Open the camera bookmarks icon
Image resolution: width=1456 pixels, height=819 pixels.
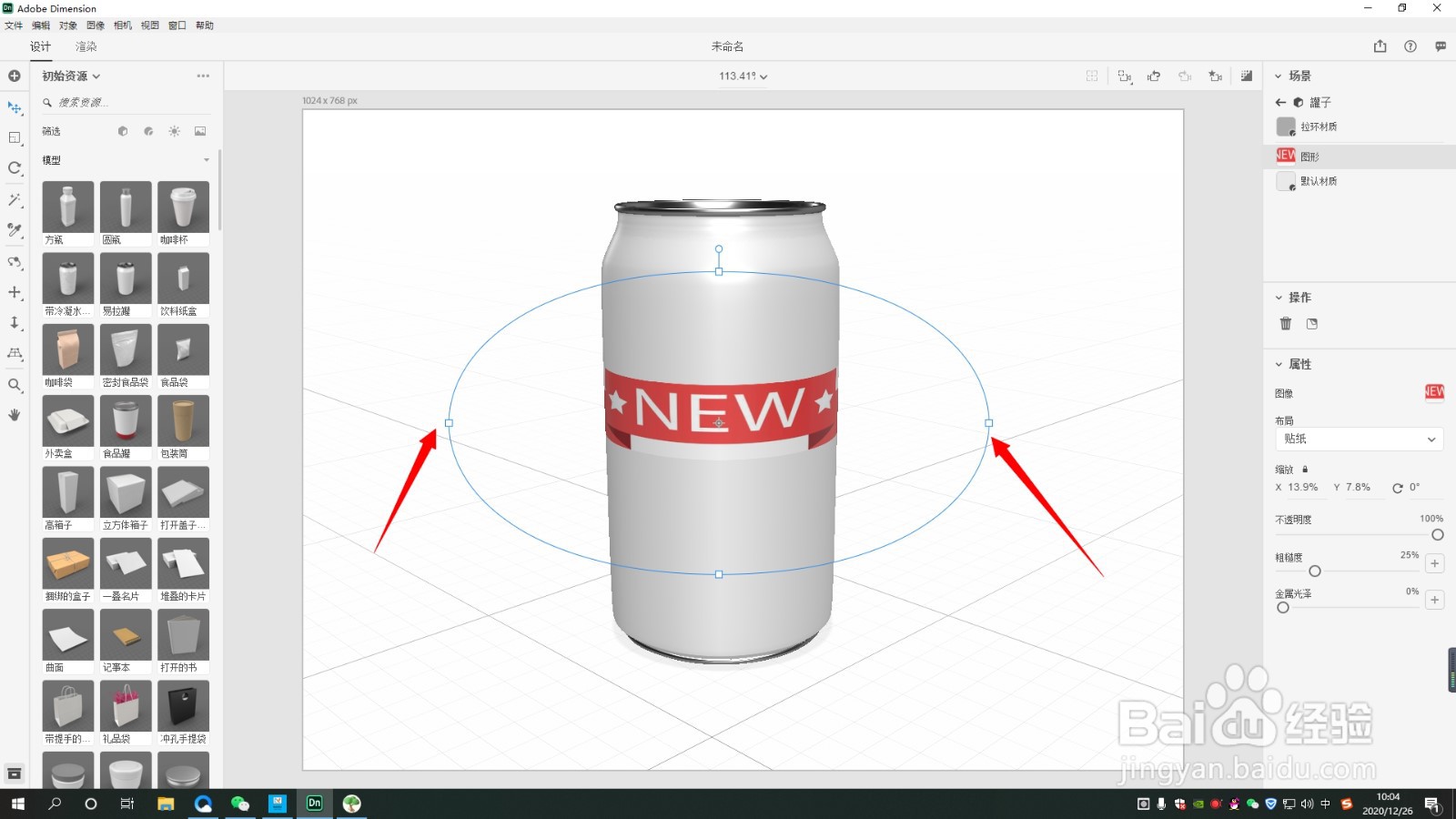coord(1125,76)
